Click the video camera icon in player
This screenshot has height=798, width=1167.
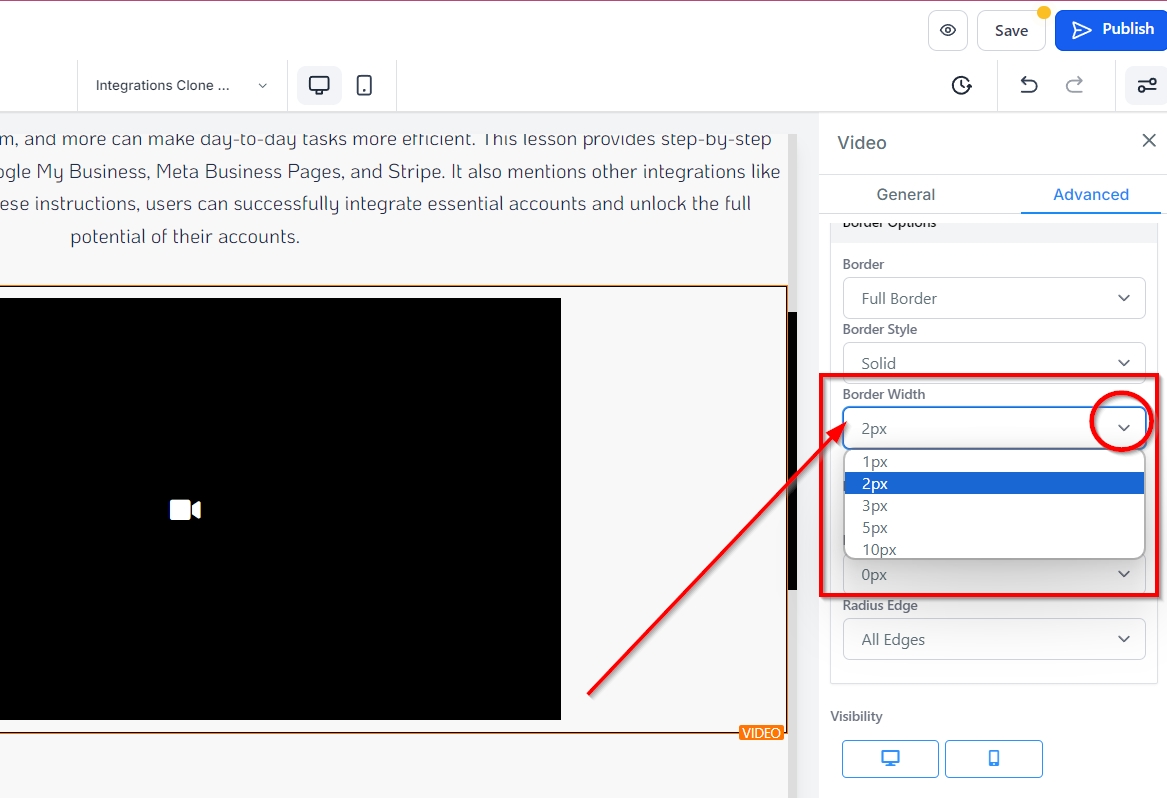click(185, 510)
